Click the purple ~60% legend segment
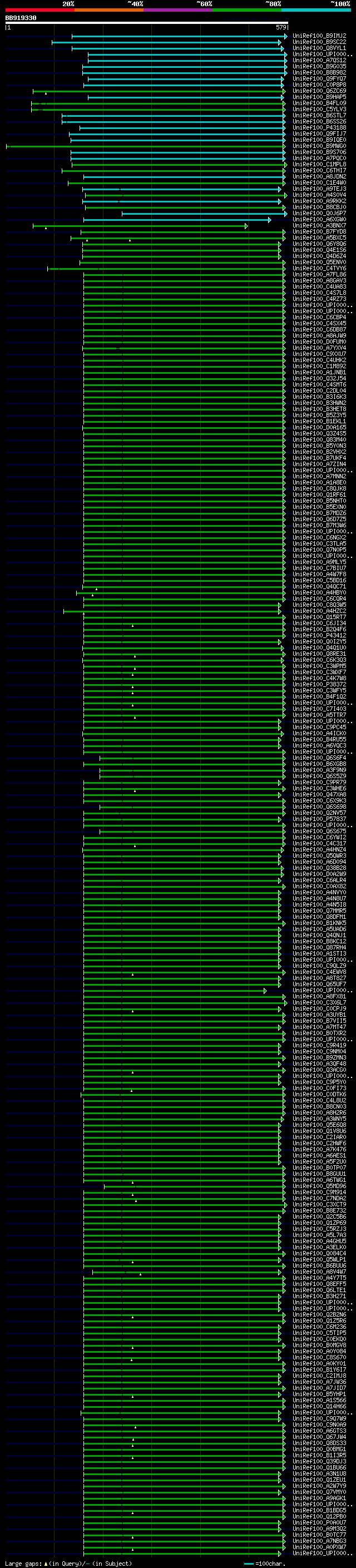This screenshot has width=356, height=1568. pos(179,10)
